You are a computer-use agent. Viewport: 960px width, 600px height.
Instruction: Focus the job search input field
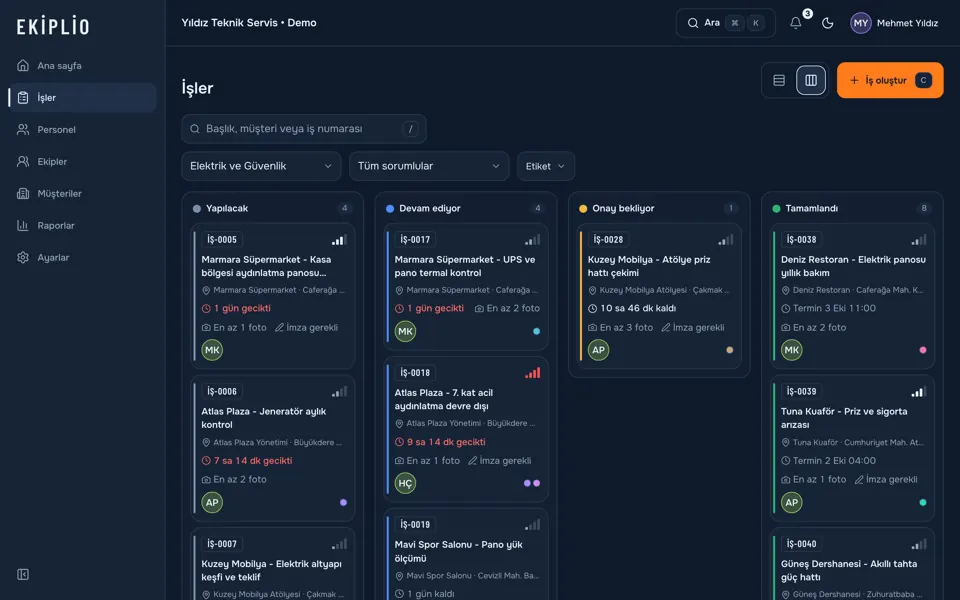304,129
